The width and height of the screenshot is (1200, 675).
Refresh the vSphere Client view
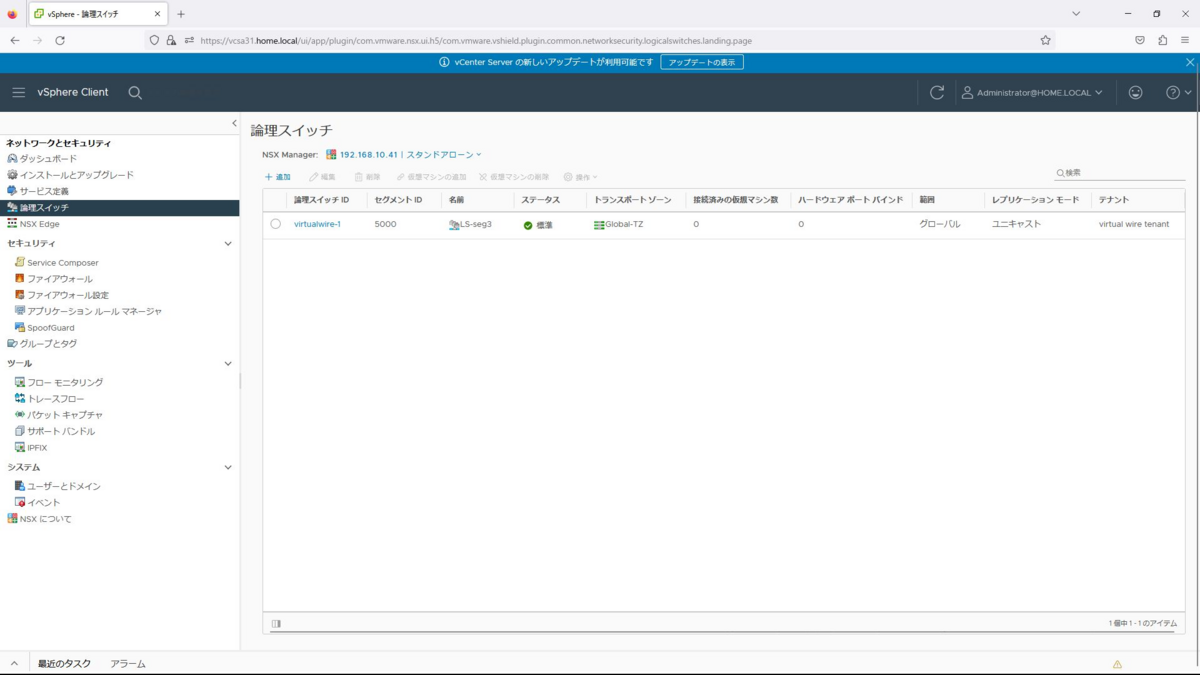[937, 92]
